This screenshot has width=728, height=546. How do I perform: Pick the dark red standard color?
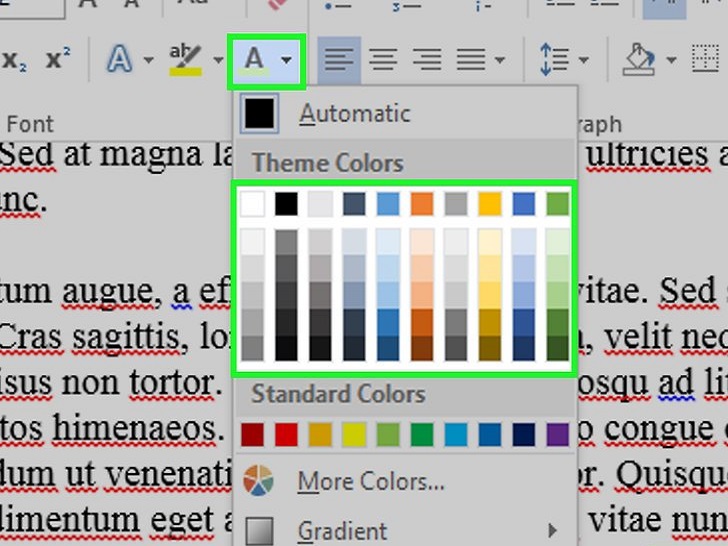click(253, 435)
